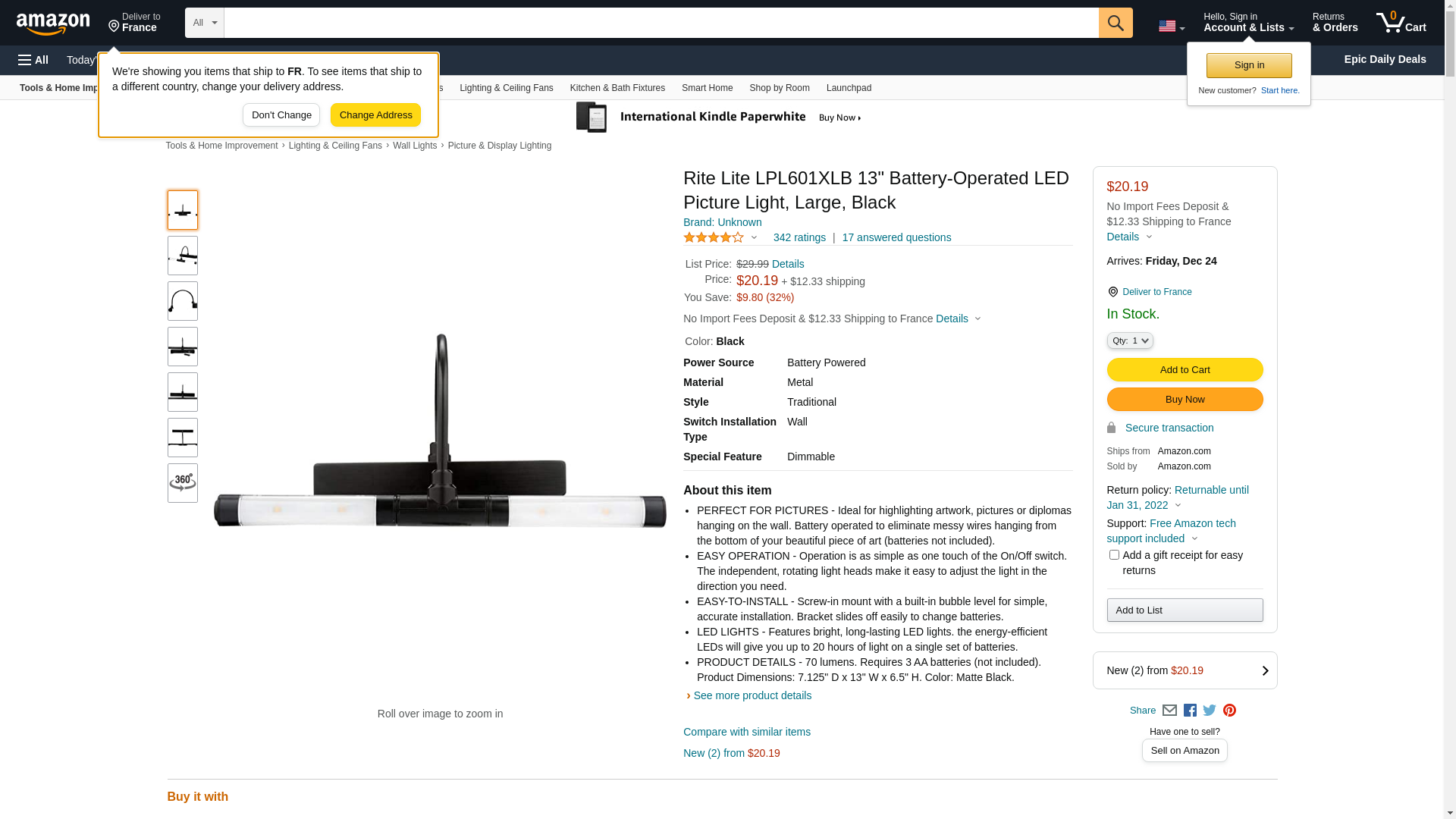The width and height of the screenshot is (1456, 819).
Task: Check the gift receipt checkbox
Action: pyautogui.click(x=1114, y=555)
